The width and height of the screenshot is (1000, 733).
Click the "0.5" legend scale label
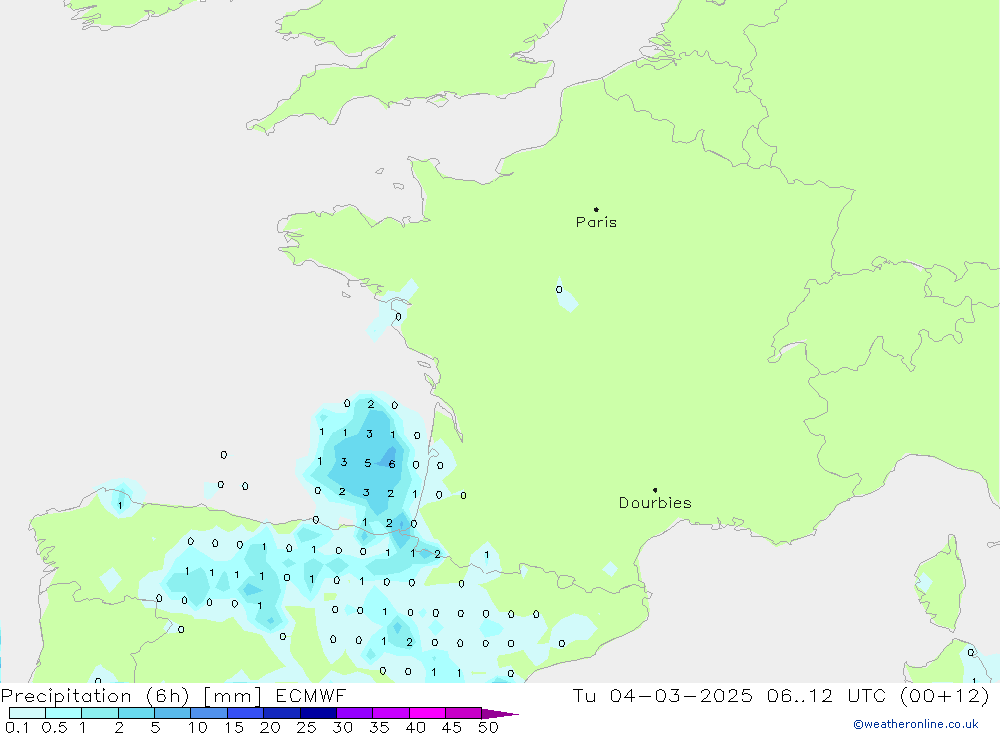(54, 727)
